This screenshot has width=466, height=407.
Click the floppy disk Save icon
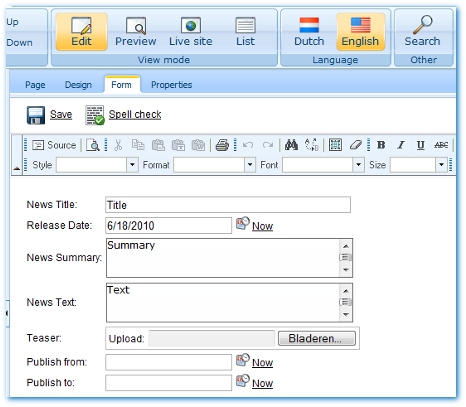click(x=36, y=115)
